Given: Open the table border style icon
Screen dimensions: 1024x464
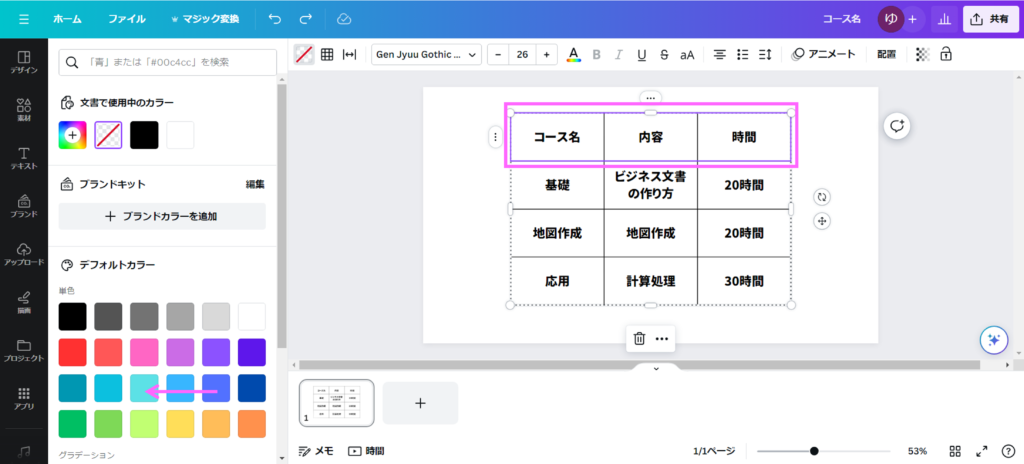Looking at the screenshot, I should coord(327,55).
